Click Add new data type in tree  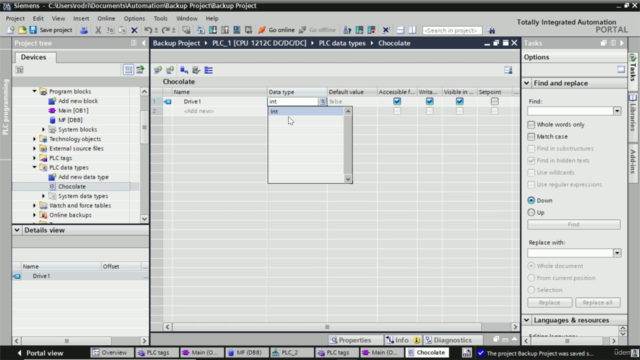pos(83,177)
